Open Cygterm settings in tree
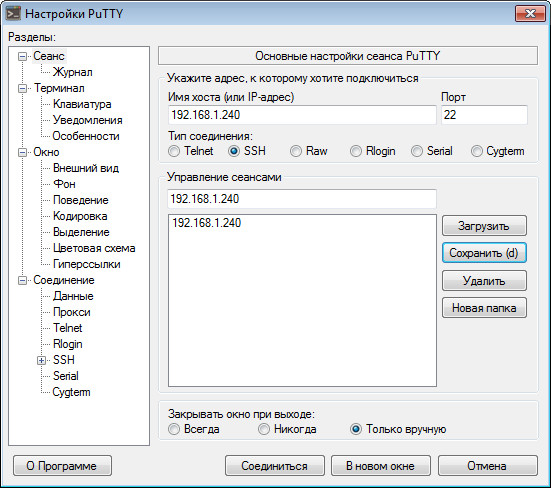Viewport: 551px width, 488px height. tap(71, 392)
